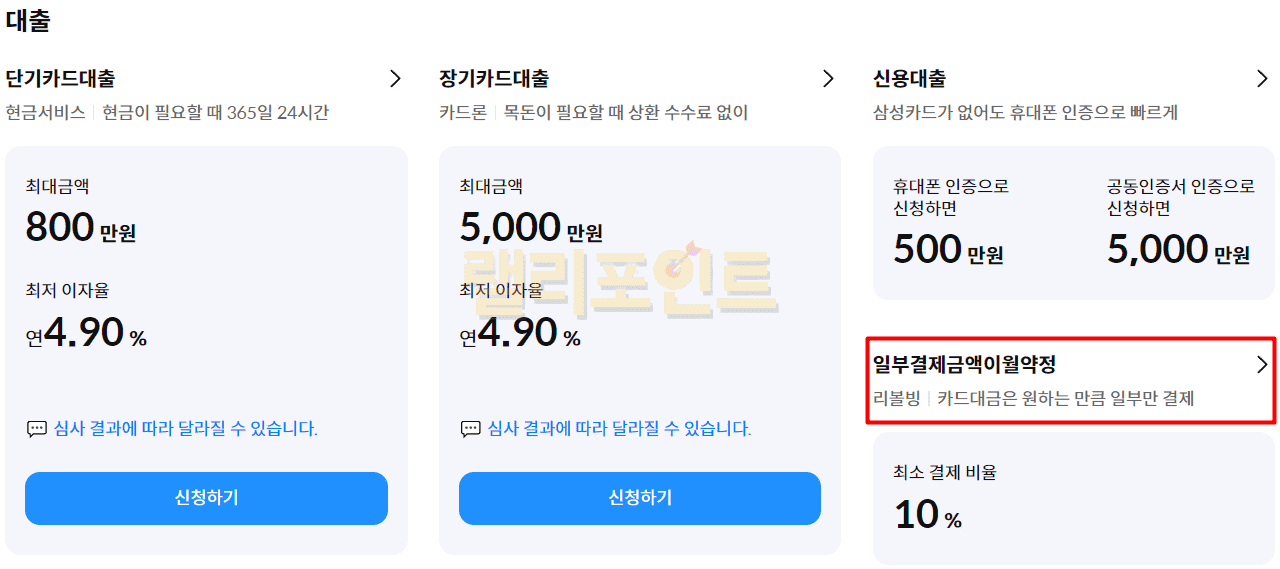Click the 최소 결제 비율 10% card
The width and height of the screenshot is (1280, 569).
click(1073, 498)
